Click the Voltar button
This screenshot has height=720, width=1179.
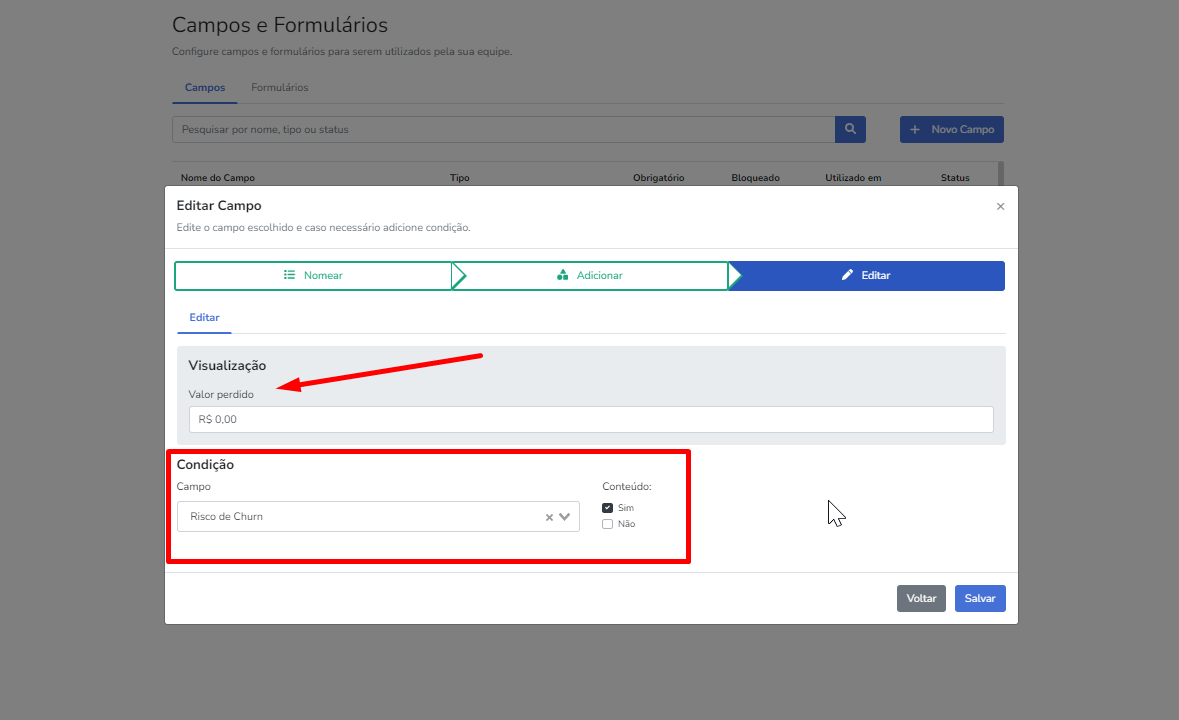921,598
